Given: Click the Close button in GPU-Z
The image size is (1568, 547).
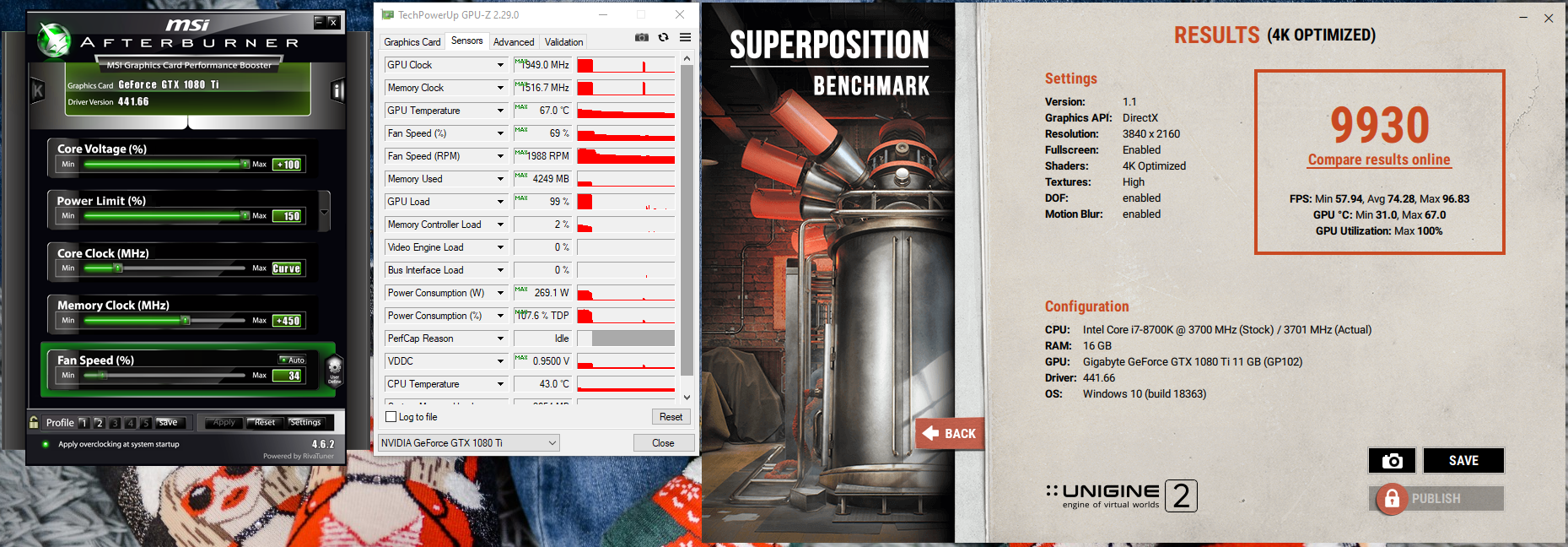Looking at the screenshot, I should tap(664, 443).
